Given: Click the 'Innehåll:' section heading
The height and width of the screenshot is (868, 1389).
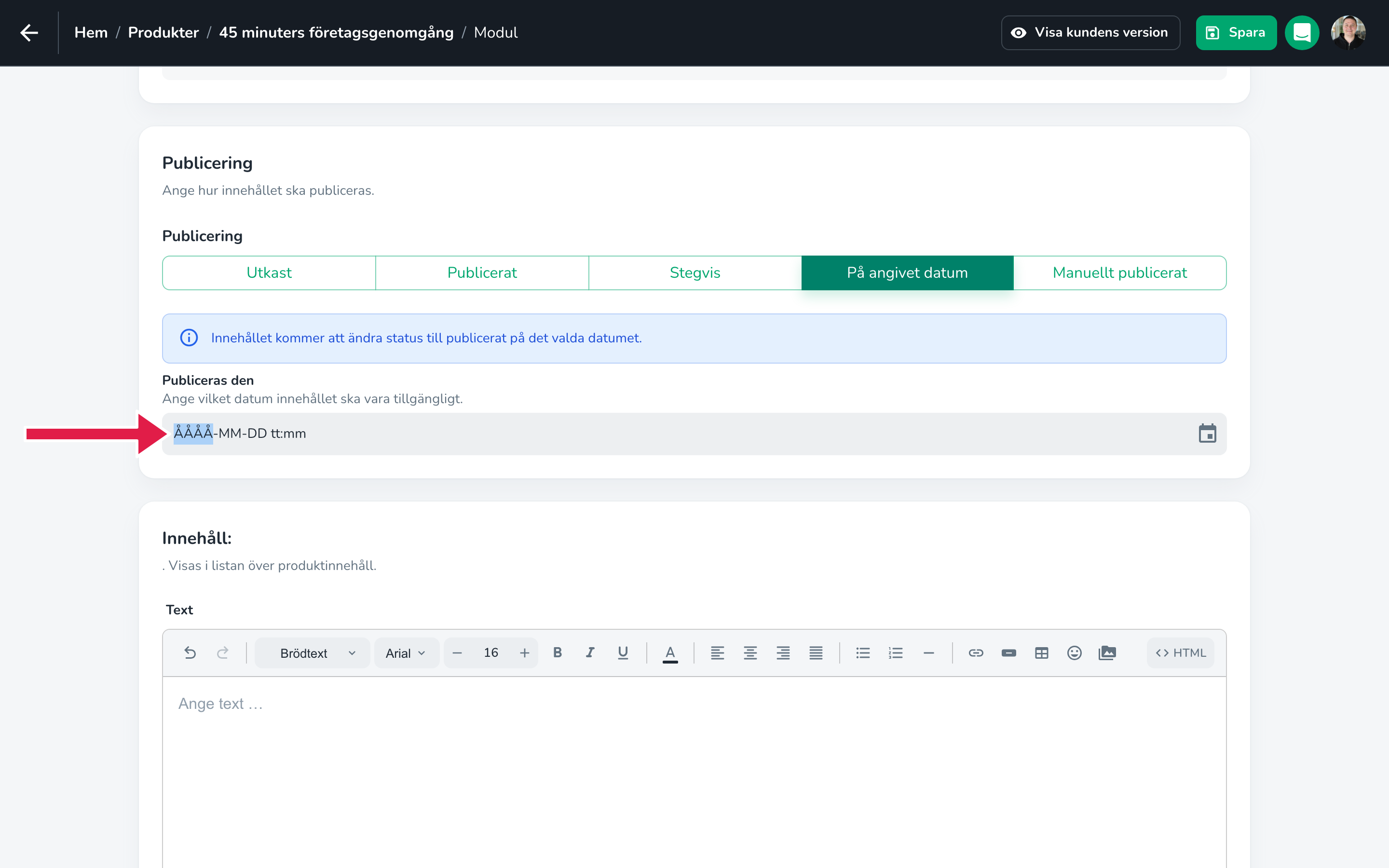Looking at the screenshot, I should [197, 538].
